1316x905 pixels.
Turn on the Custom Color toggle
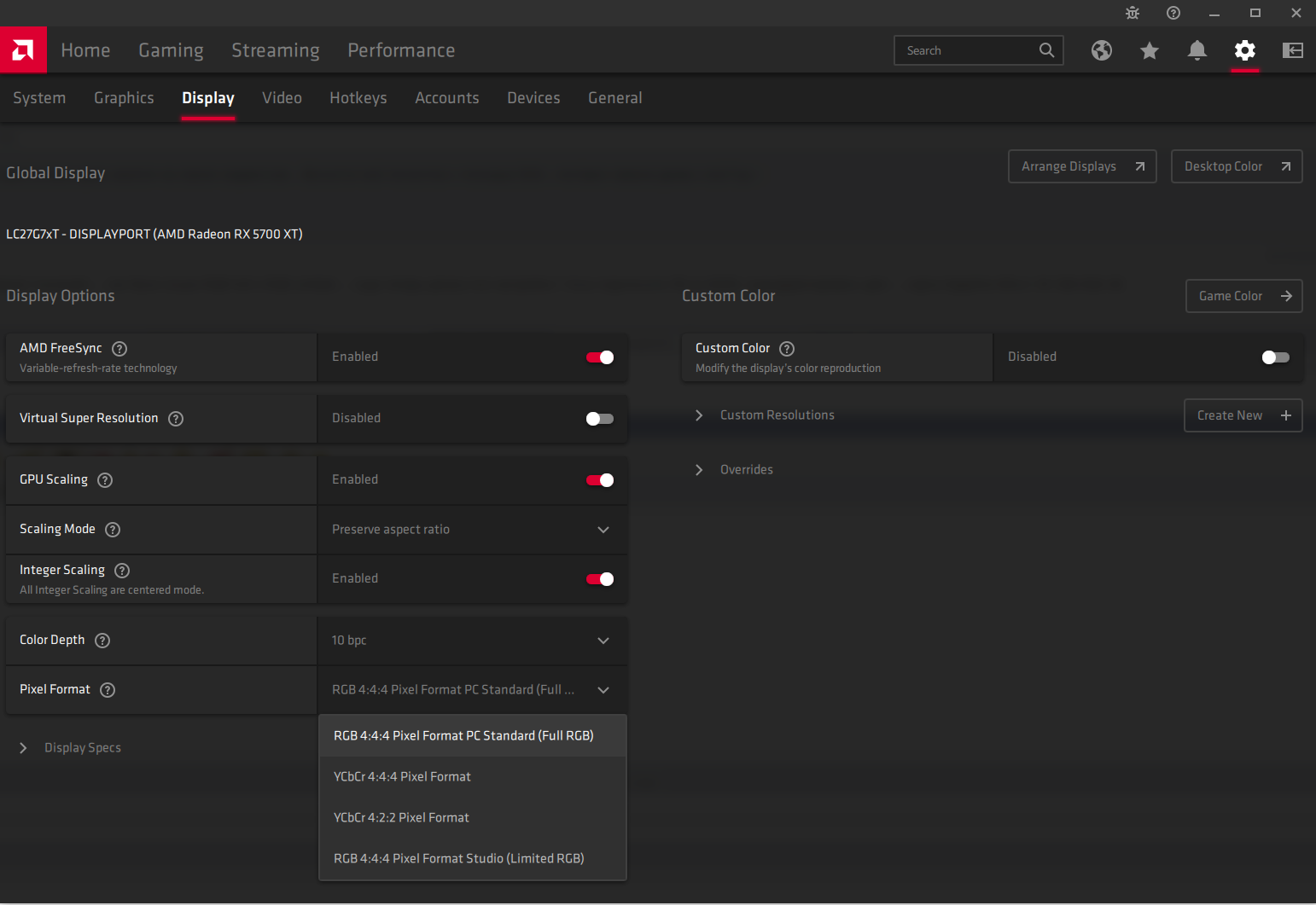pyautogui.click(x=1275, y=357)
